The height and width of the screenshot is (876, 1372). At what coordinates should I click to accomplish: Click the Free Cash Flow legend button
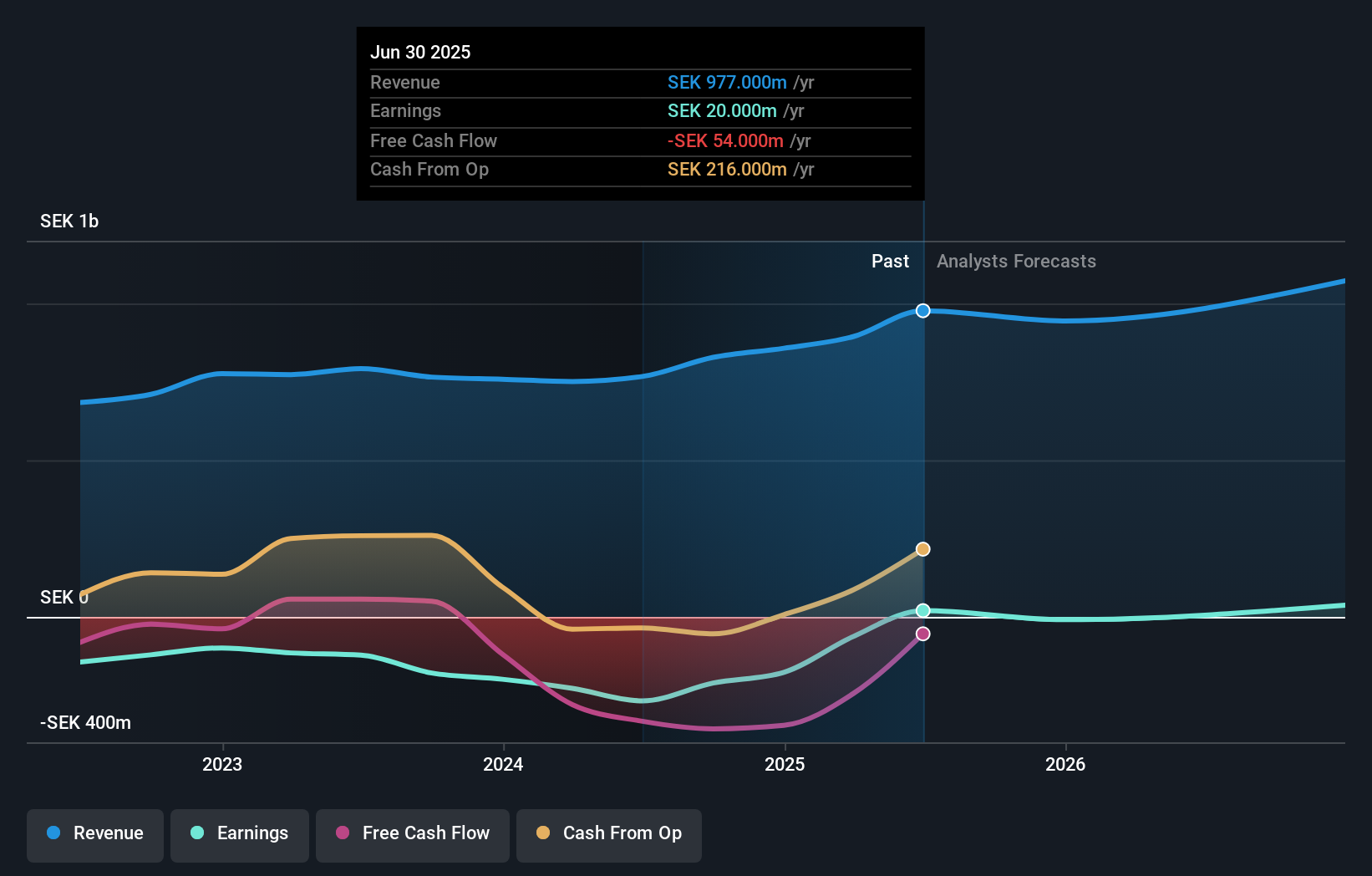(x=413, y=835)
